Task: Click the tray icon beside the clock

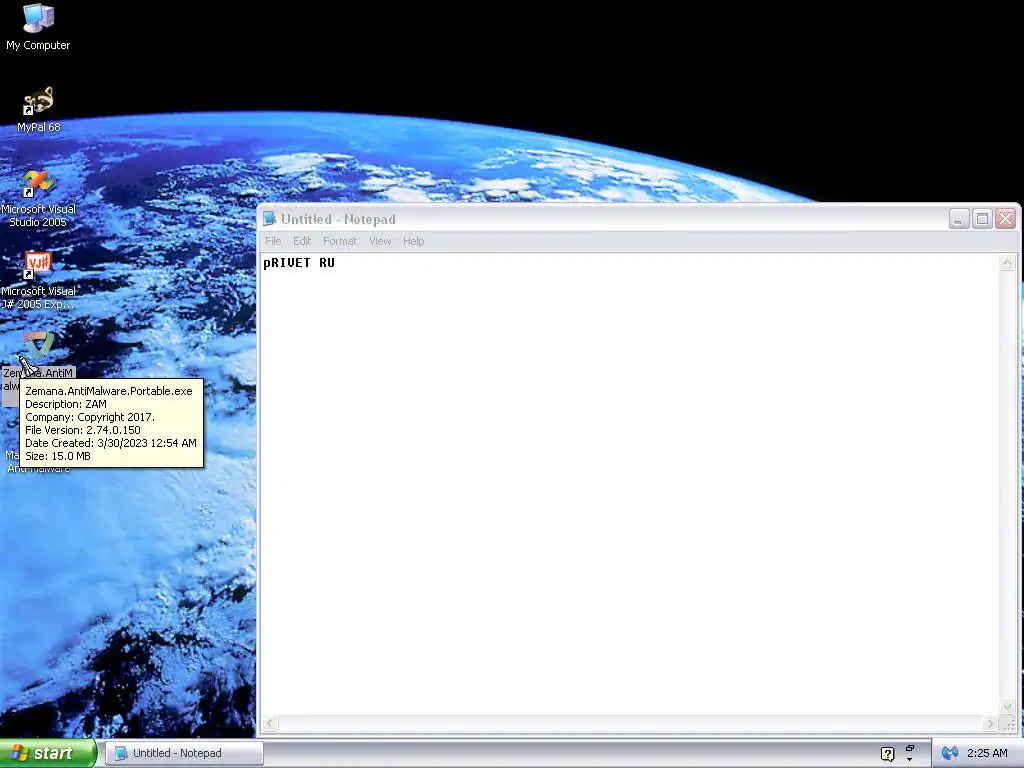Action: pos(950,754)
